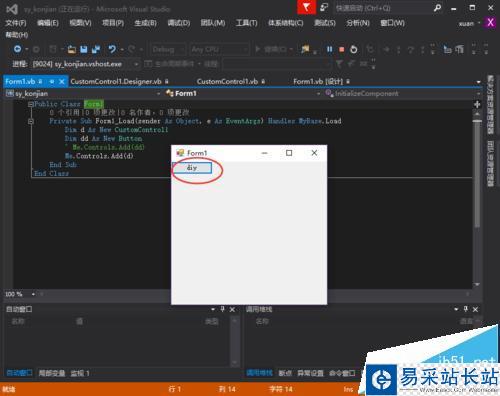Open the Build (B) menu
Image resolution: width=500 pixels, height=396 pixels.
[x=145, y=23]
